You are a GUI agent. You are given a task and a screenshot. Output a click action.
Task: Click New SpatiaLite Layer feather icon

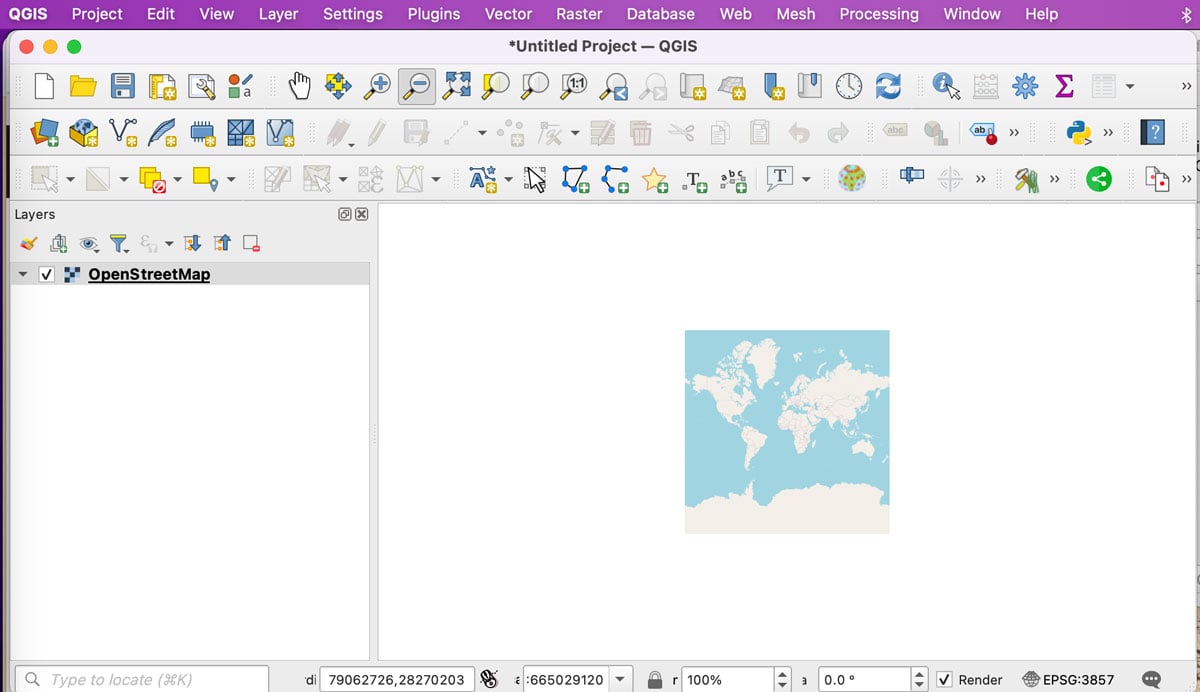[162, 132]
